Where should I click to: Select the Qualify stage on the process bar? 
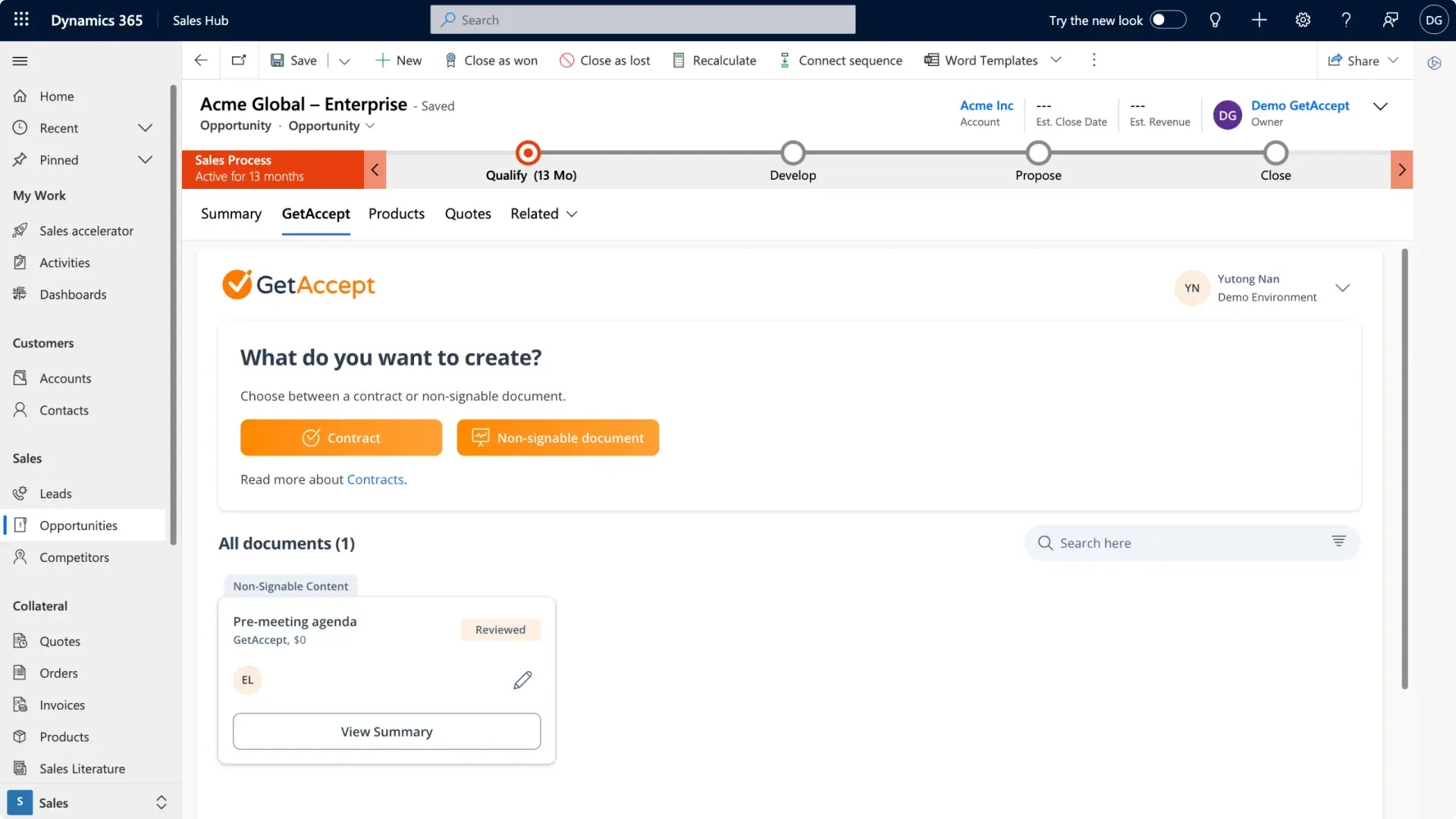[x=528, y=152]
